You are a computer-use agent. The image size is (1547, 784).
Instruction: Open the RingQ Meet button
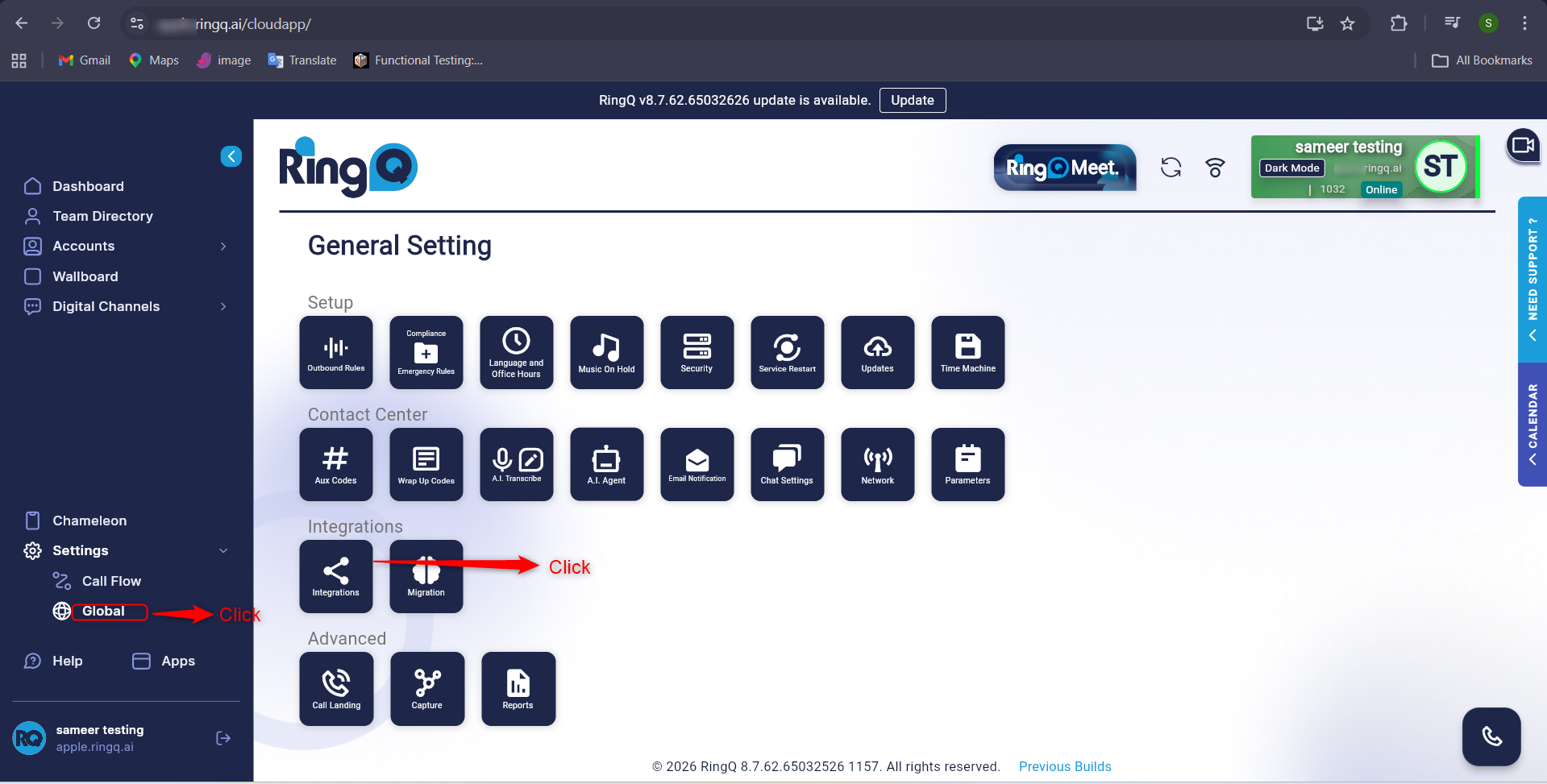point(1065,168)
